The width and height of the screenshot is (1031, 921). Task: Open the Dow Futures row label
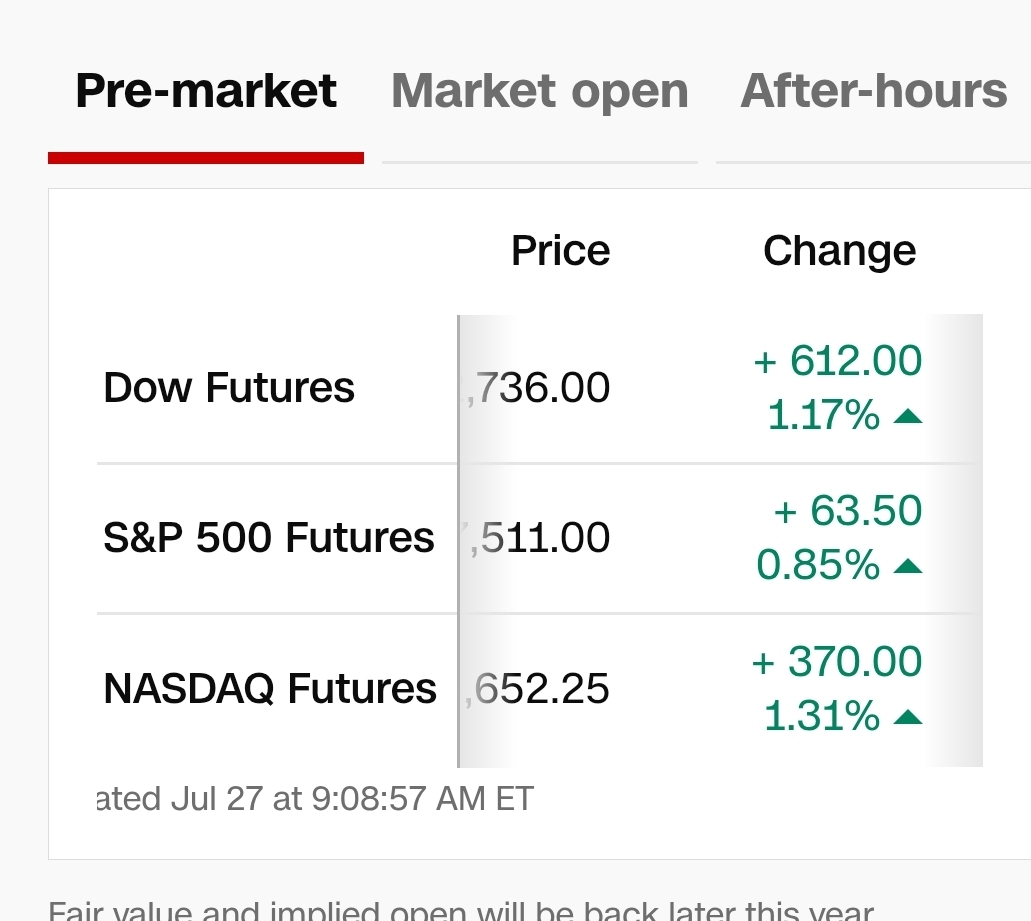pos(229,387)
